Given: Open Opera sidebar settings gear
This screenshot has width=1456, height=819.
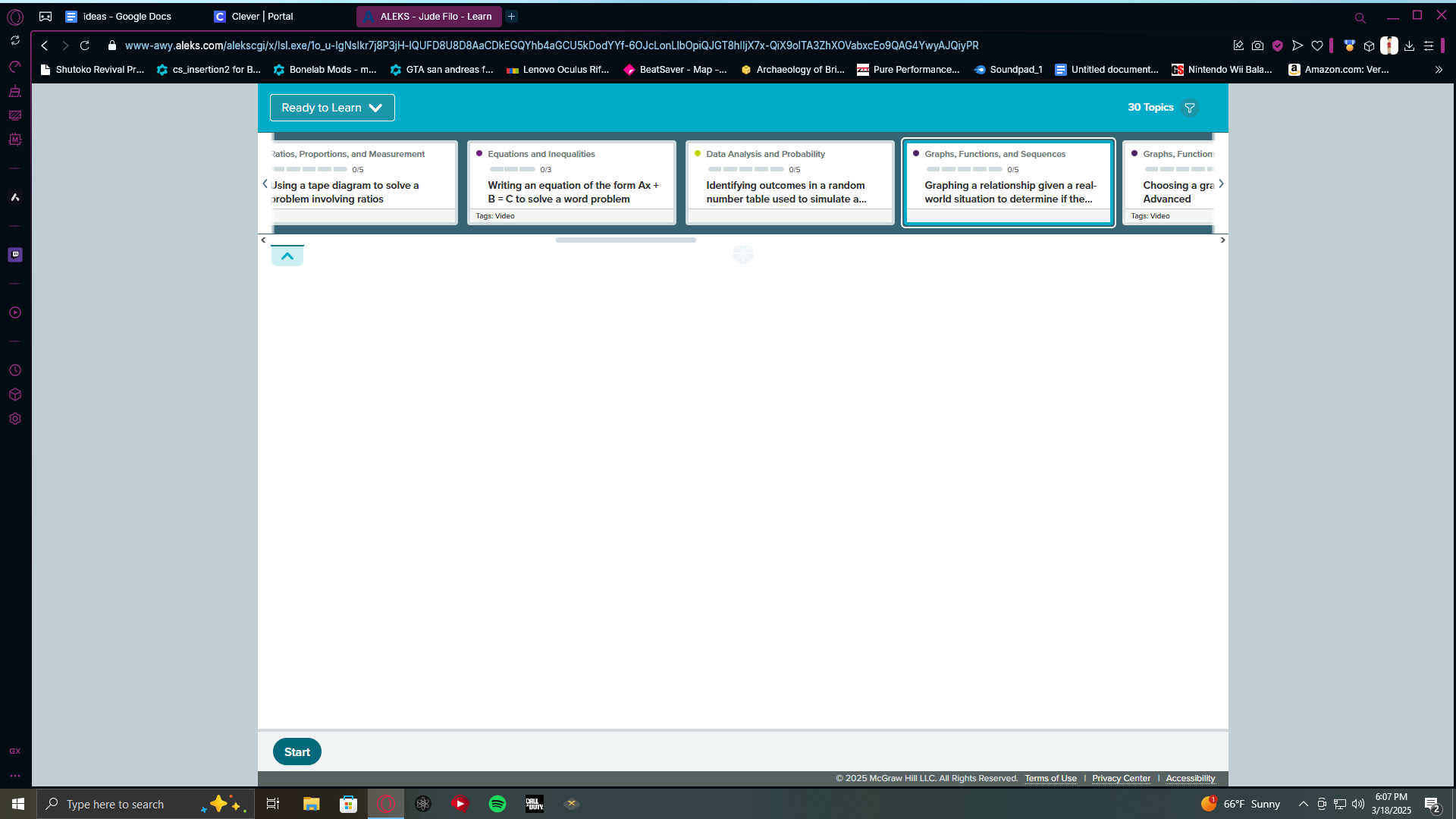Looking at the screenshot, I should click(x=15, y=419).
